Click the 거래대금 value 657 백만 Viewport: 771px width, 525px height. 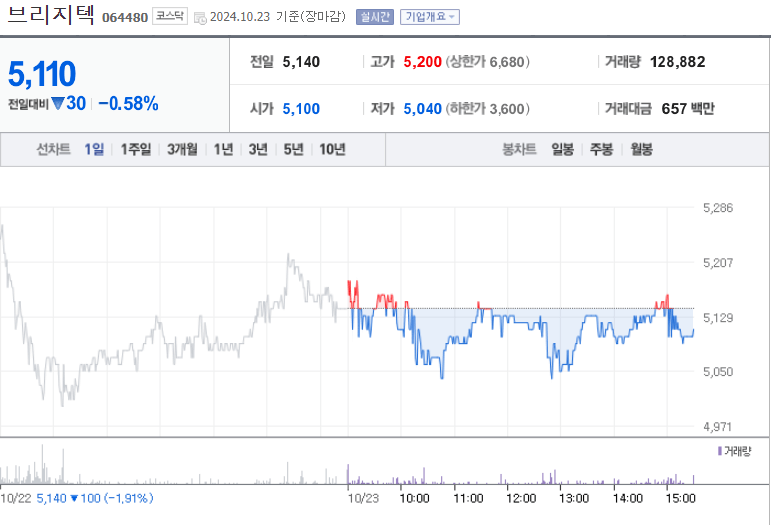(x=688, y=109)
